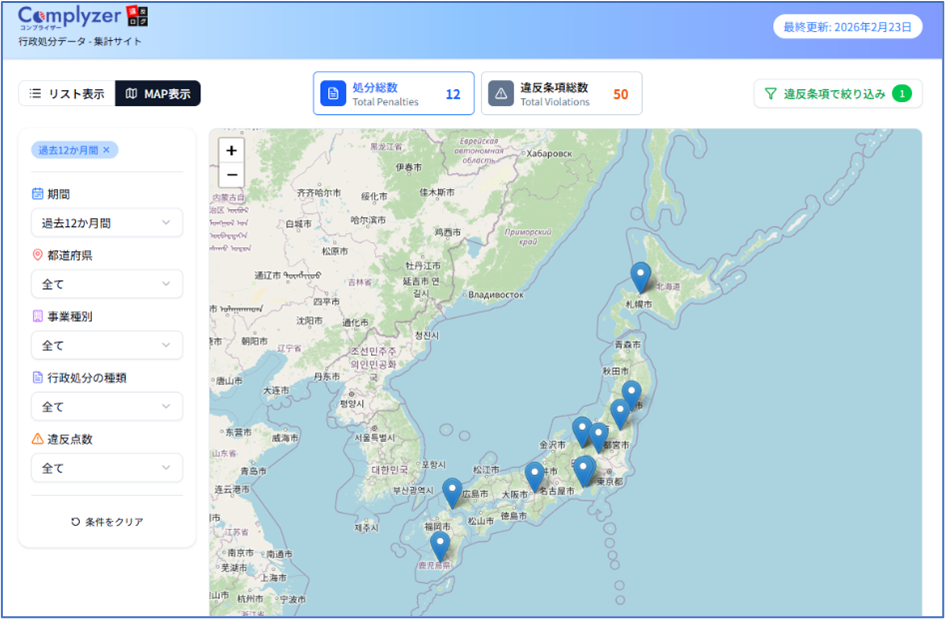Click the map marker near Nagoya
The image size is (945, 619).
[x=535, y=475]
